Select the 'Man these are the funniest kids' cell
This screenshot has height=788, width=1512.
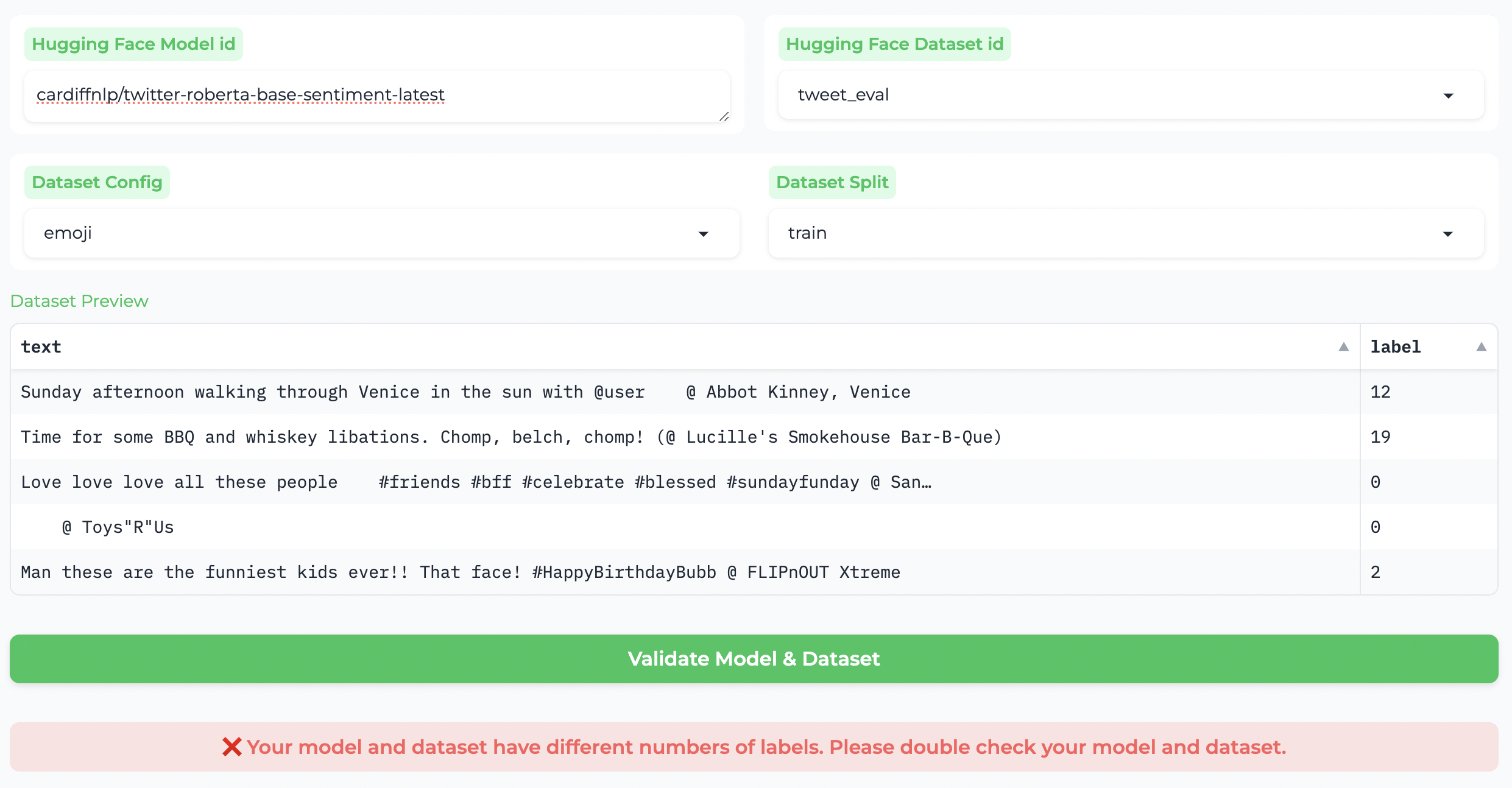(x=685, y=572)
